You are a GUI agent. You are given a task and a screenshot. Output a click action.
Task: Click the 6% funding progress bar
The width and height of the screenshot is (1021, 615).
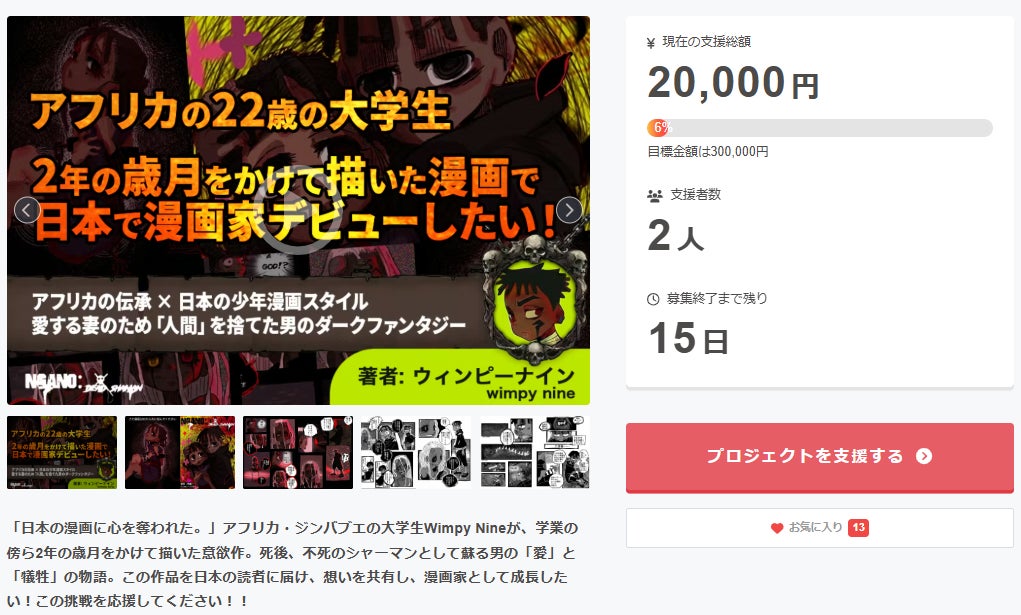819,128
